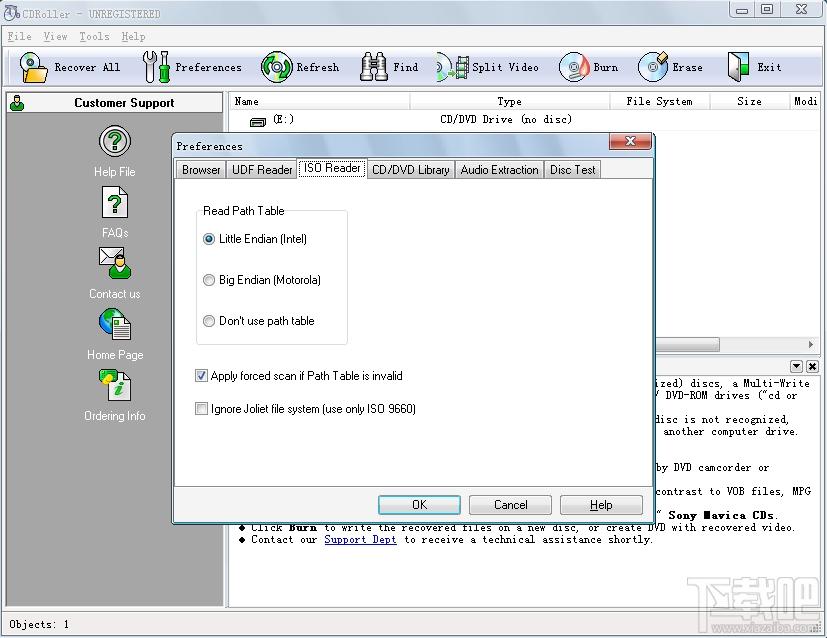Click the Erase disc icon
This screenshot has width=827, height=638.
point(653,67)
